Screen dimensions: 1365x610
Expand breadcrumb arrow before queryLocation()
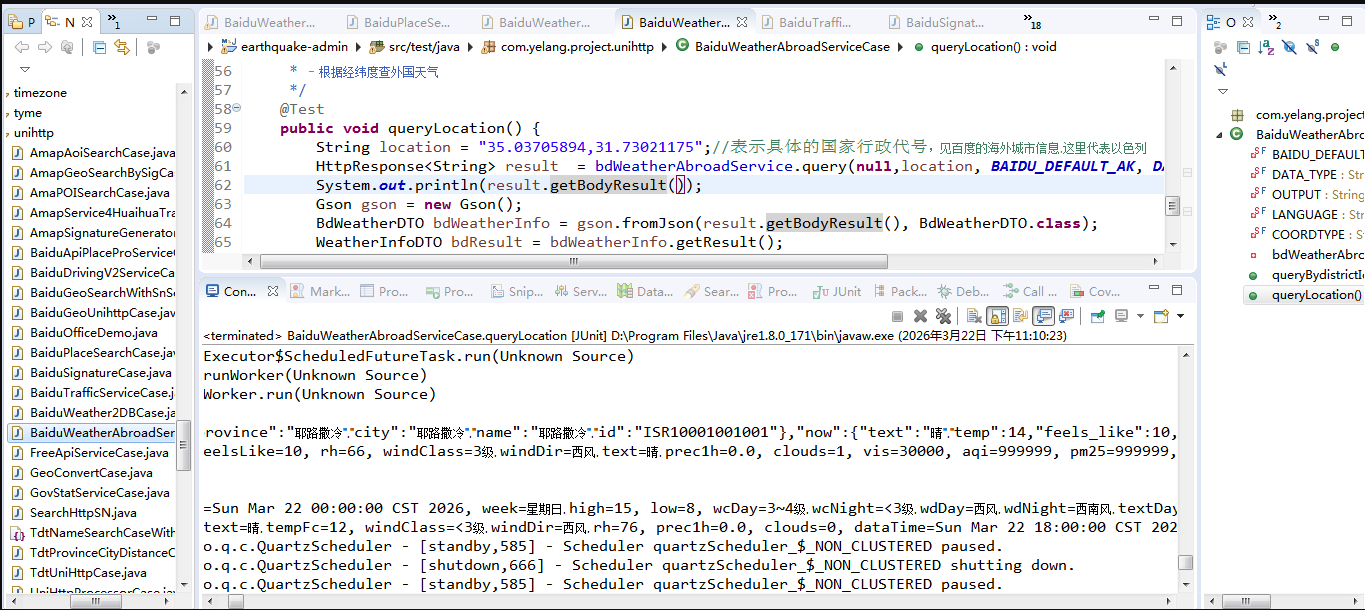[x=901, y=46]
